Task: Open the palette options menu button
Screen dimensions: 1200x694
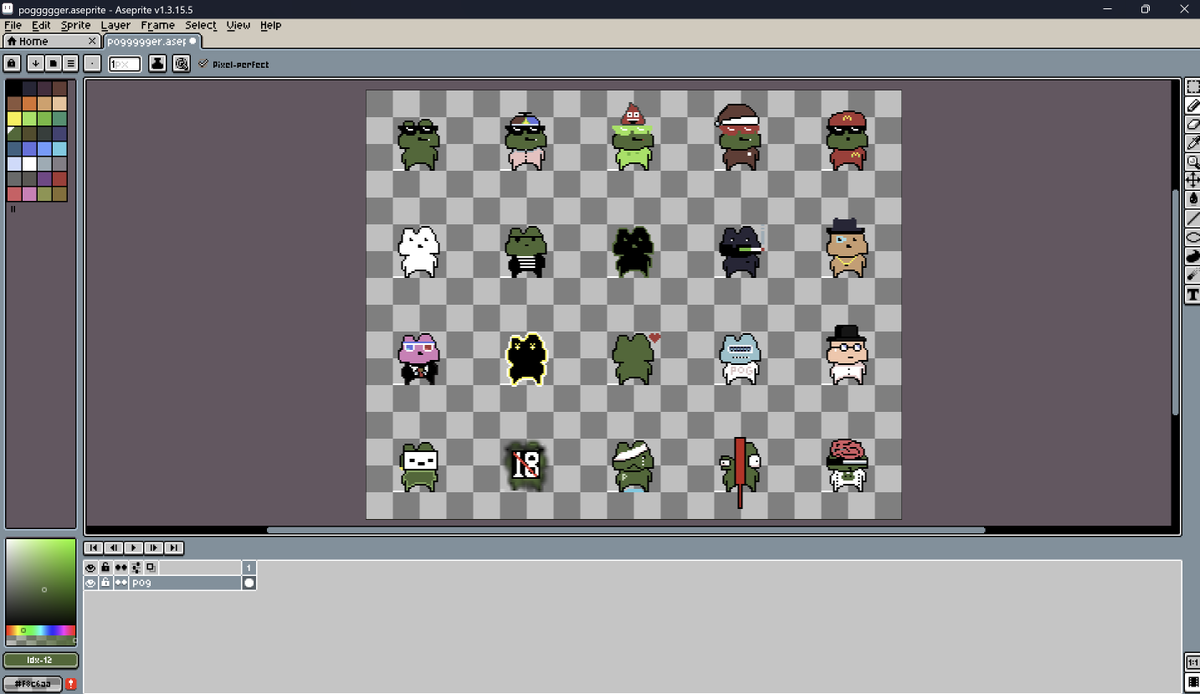Action: [71, 63]
